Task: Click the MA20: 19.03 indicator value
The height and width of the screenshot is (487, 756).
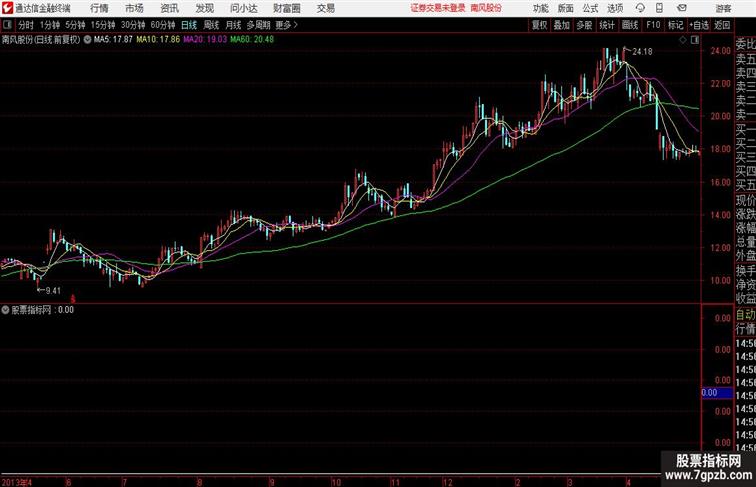Action: pos(205,40)
